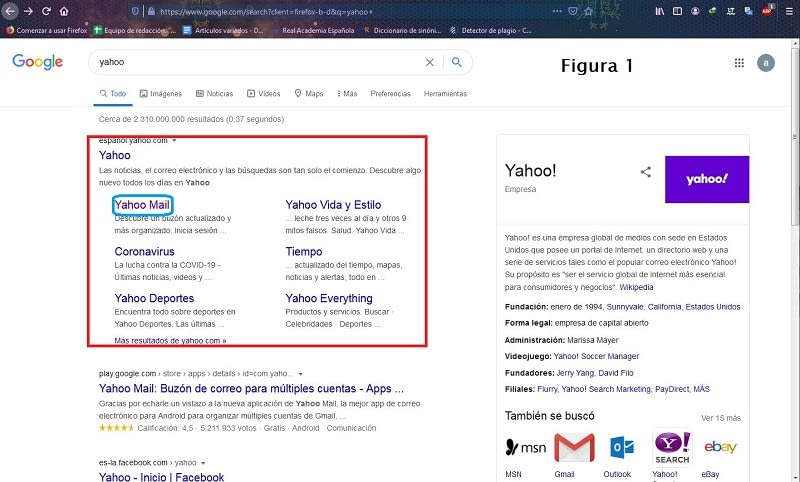
Task: Open the Tiempo sitelink
Action: 304,251
